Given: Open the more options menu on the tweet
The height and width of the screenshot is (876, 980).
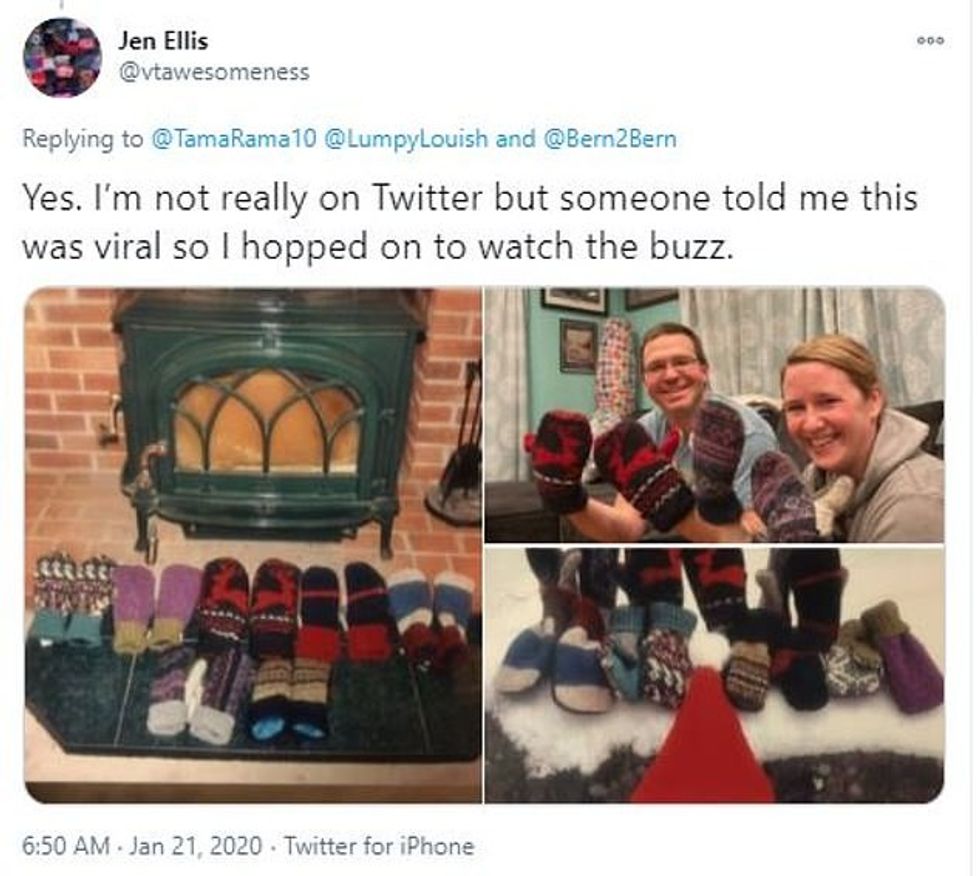Looking at the screenshot, I should coord(929,40).
